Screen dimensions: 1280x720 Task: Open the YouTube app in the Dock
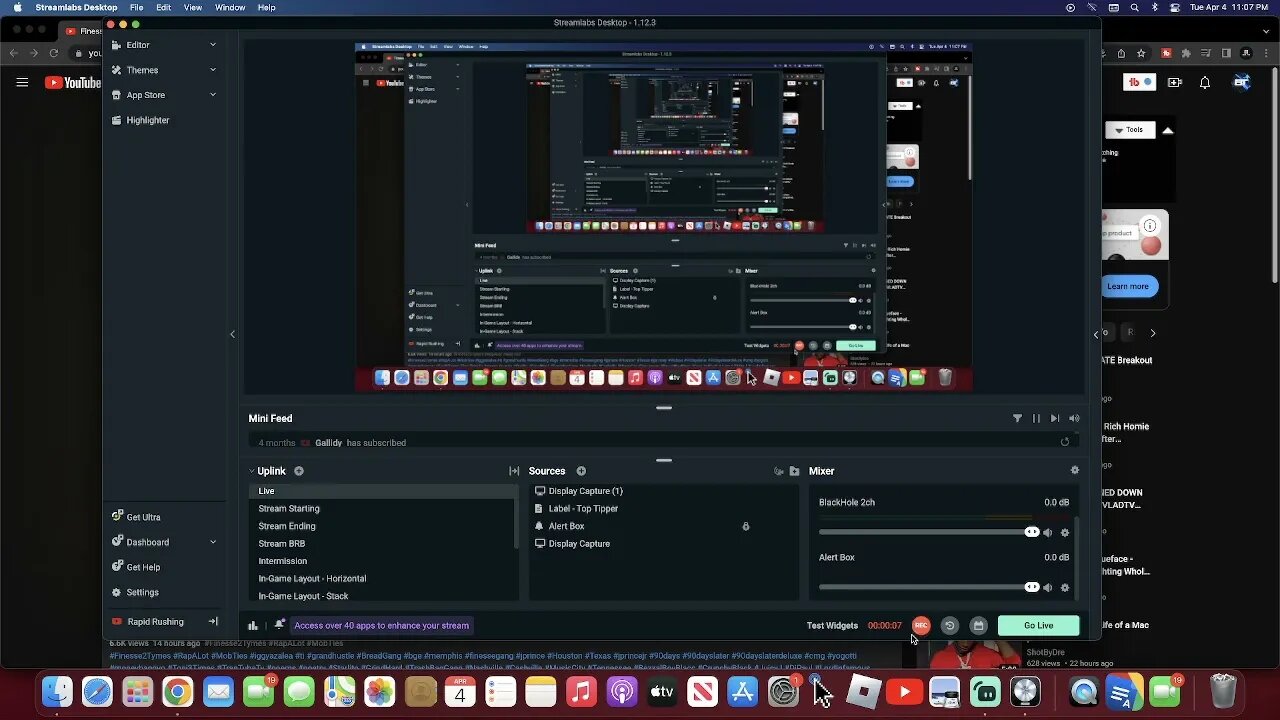(904, 691)
